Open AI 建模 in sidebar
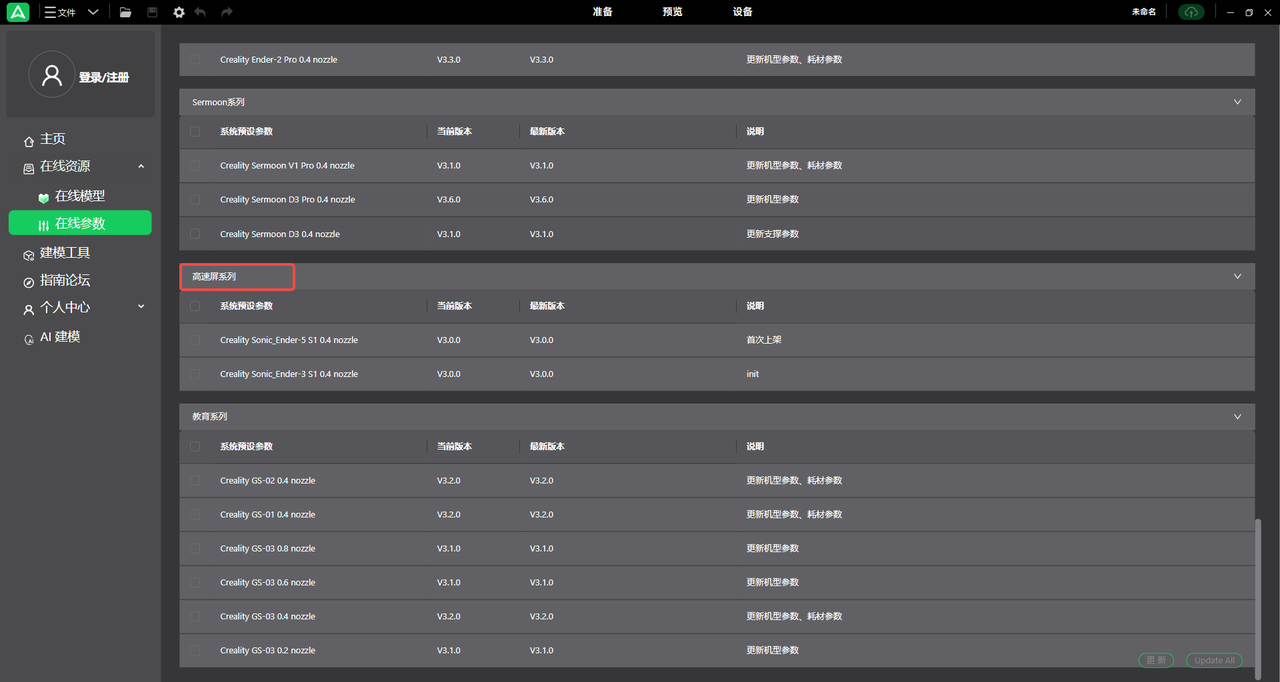Viewport: 1280px width, 682px height. point(60,337)
